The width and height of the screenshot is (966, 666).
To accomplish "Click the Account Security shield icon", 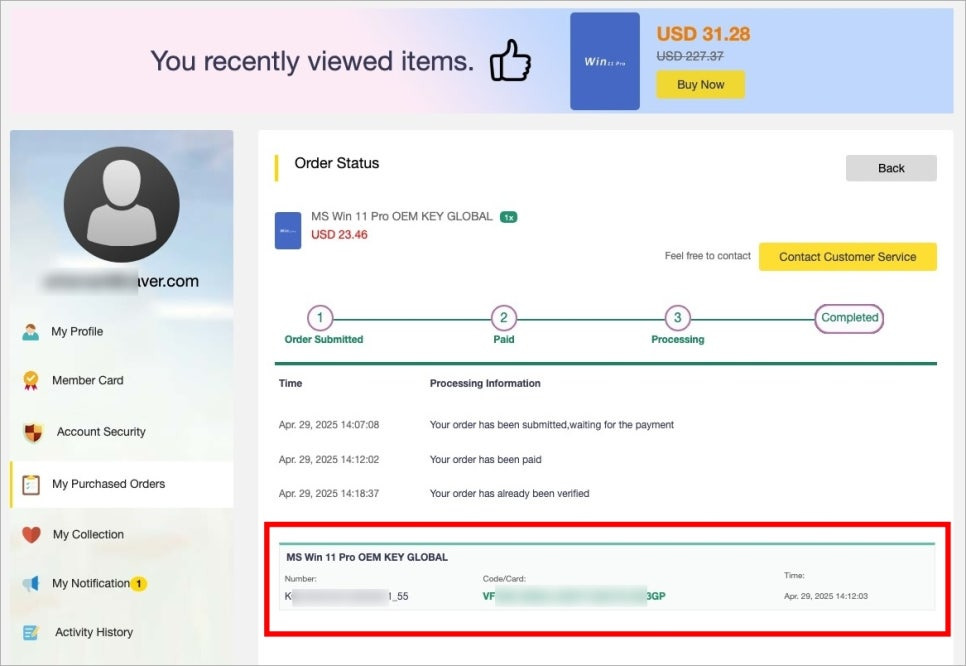I will [x=33, y=432].
